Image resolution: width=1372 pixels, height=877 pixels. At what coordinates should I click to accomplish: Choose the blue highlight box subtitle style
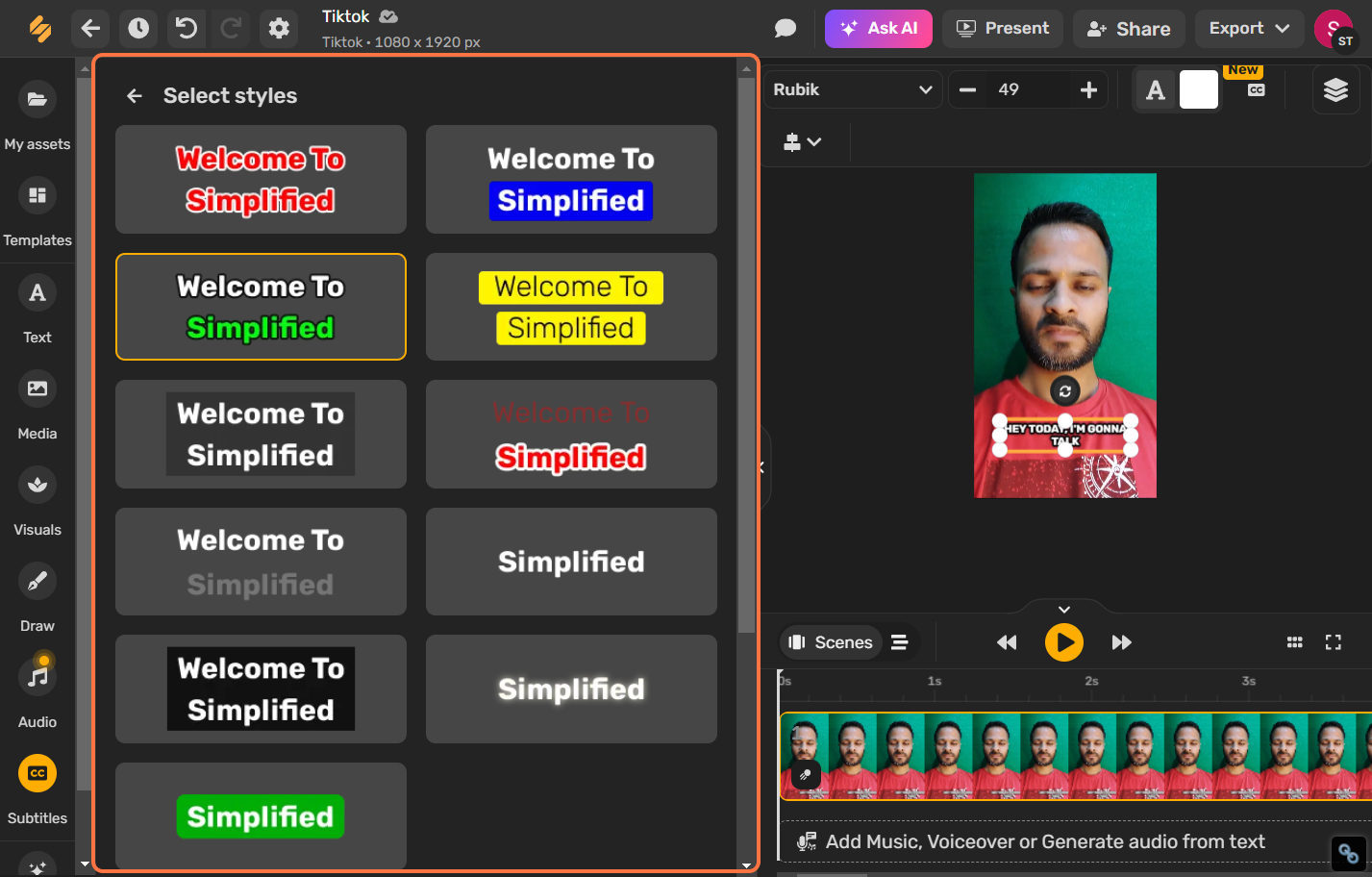pyautogui.click(x=571, y=179)
